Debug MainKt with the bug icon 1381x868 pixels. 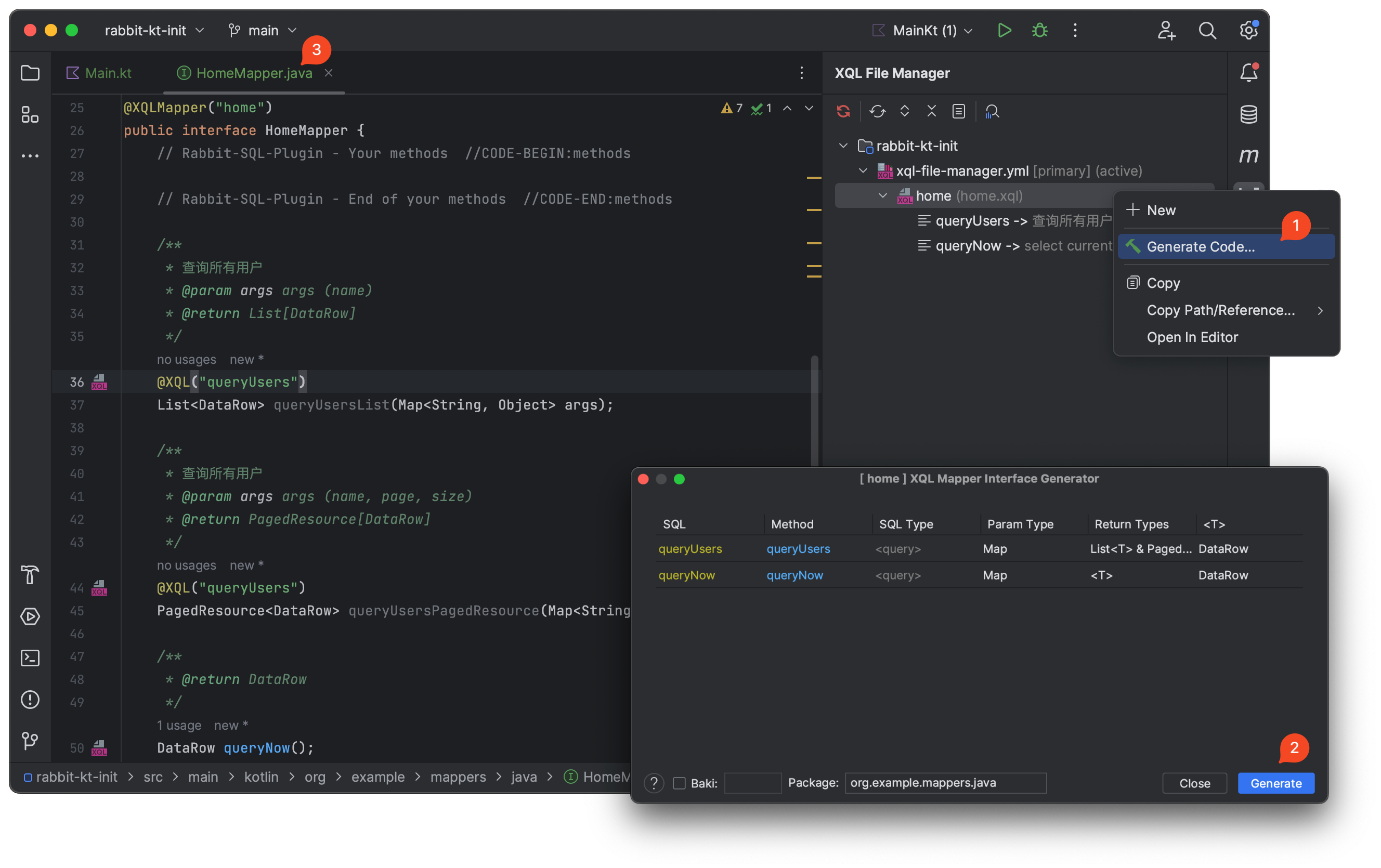pos(1039,30)
